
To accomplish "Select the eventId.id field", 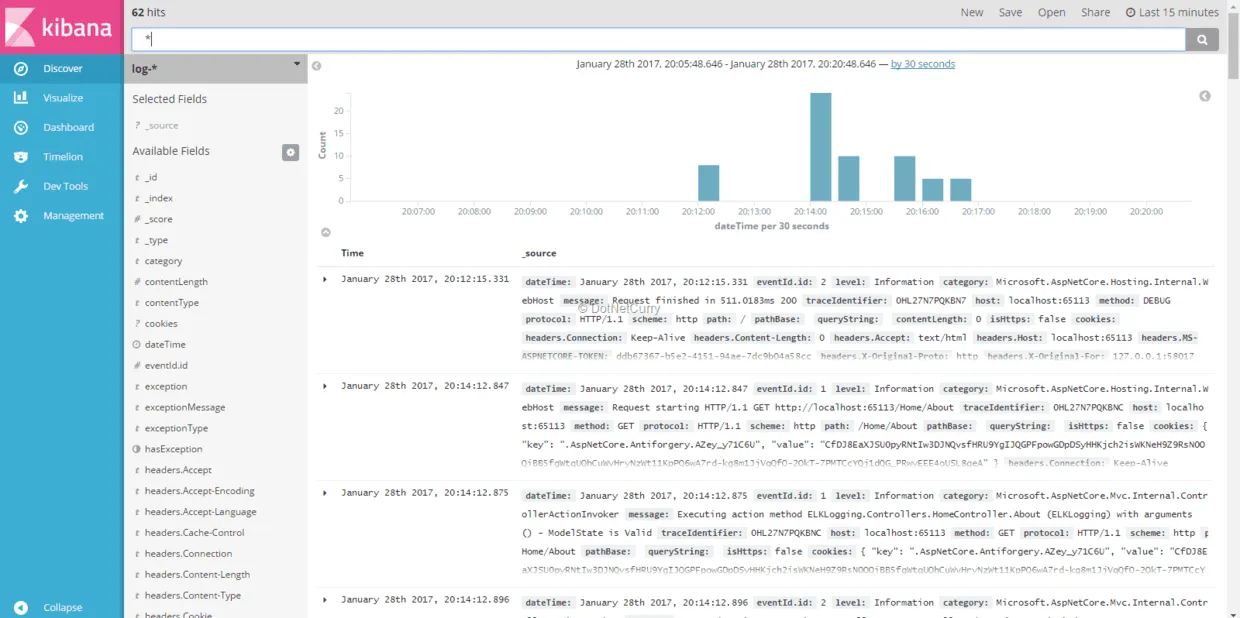I will coord(166,366).
